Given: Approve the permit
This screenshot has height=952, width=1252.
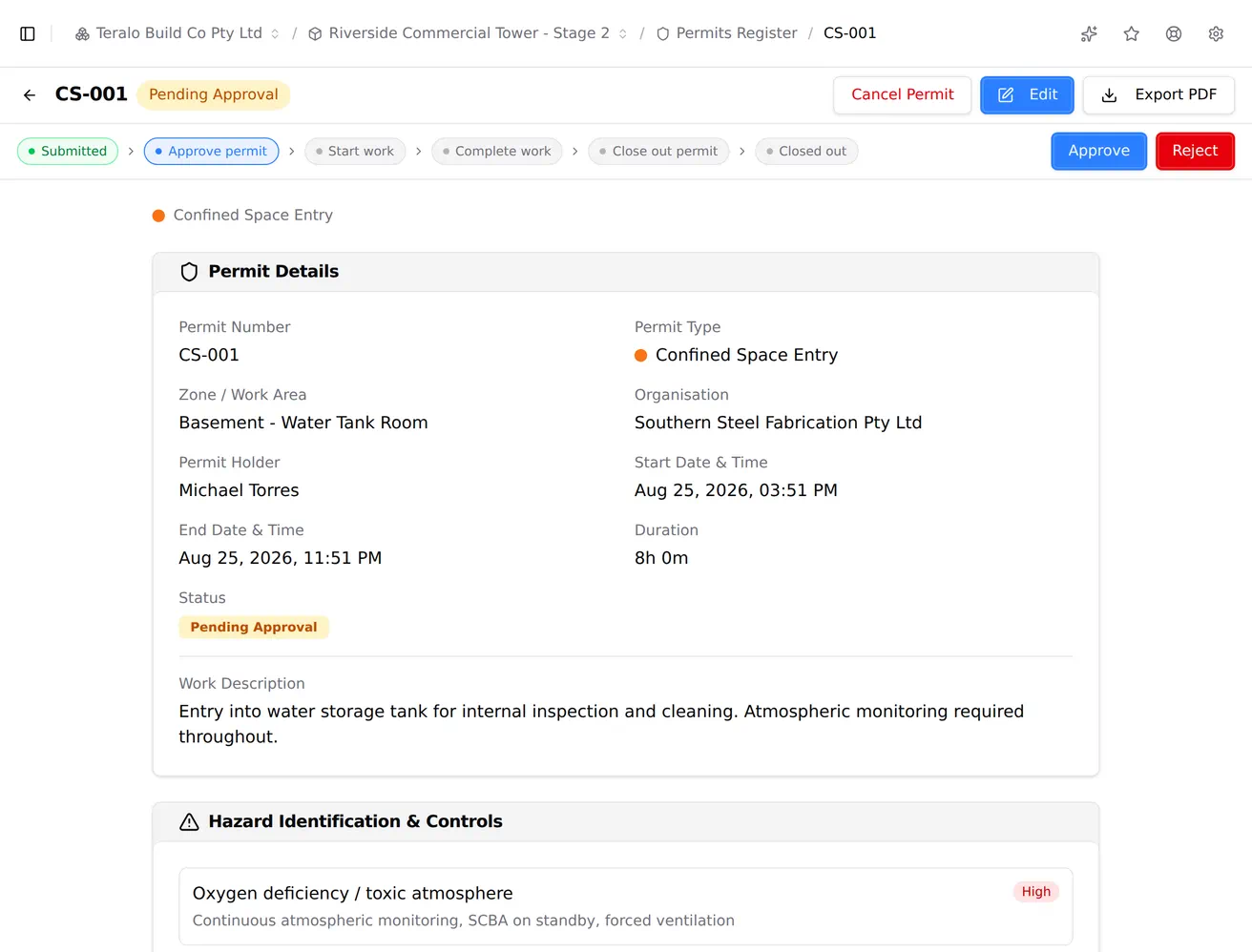Looking at the screenshot, I should pos(1098,151).
